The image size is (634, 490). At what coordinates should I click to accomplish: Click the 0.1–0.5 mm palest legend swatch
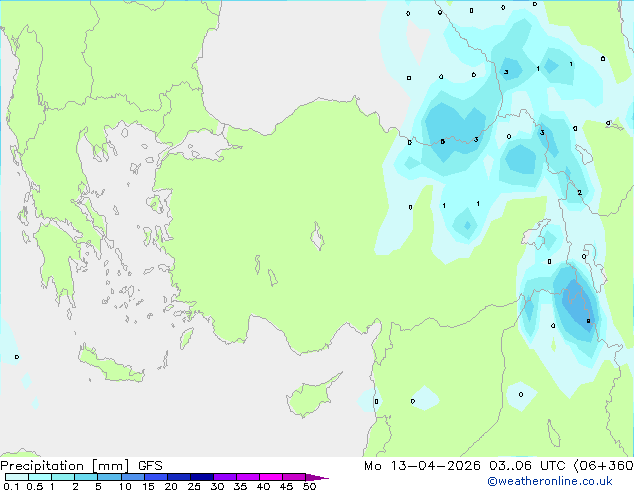tap(17, 477)
